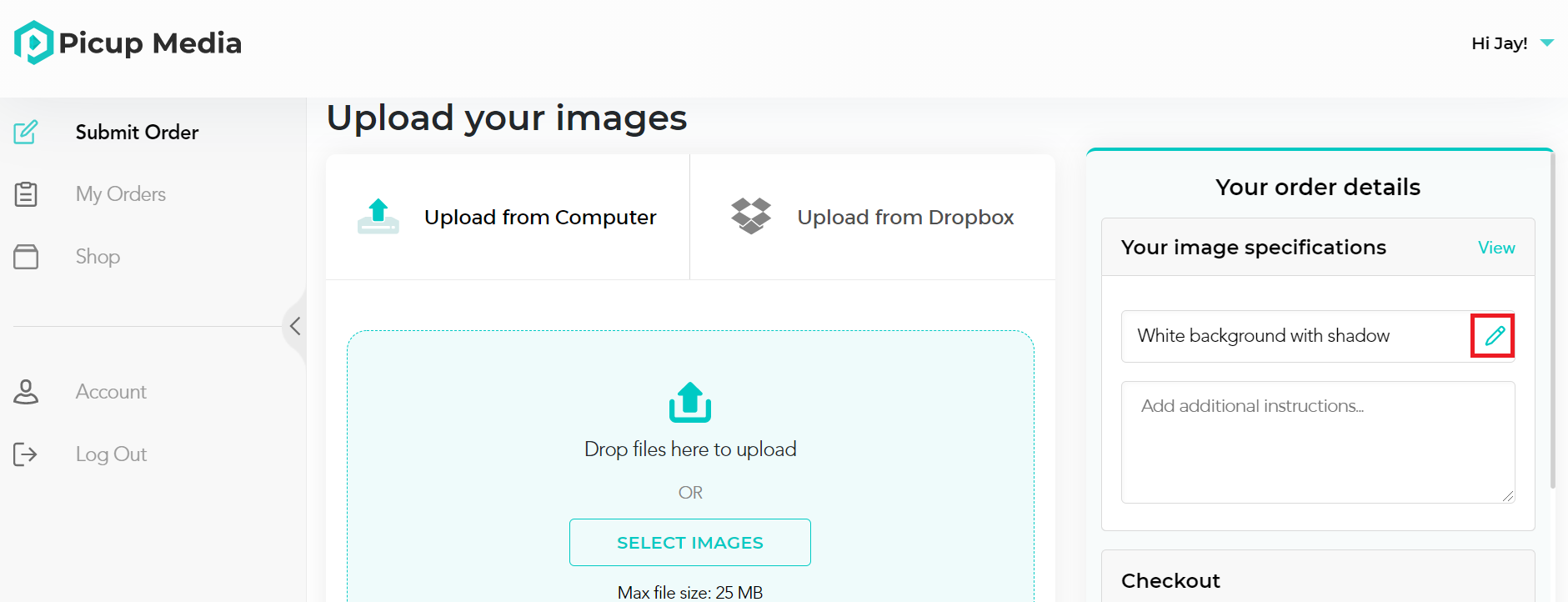Click the Add additional instructions text area
The height and width of the screenshot is (602, 1568).
pyautogui.click(x=1318, y=443)
